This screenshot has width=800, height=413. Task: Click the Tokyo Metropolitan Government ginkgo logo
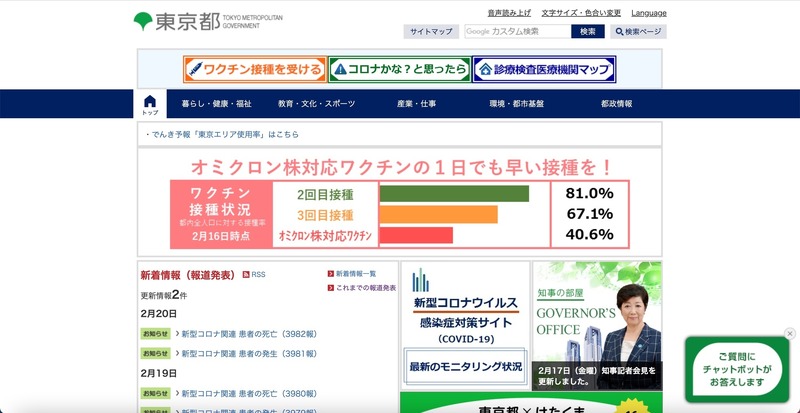[x=144, y=20]
